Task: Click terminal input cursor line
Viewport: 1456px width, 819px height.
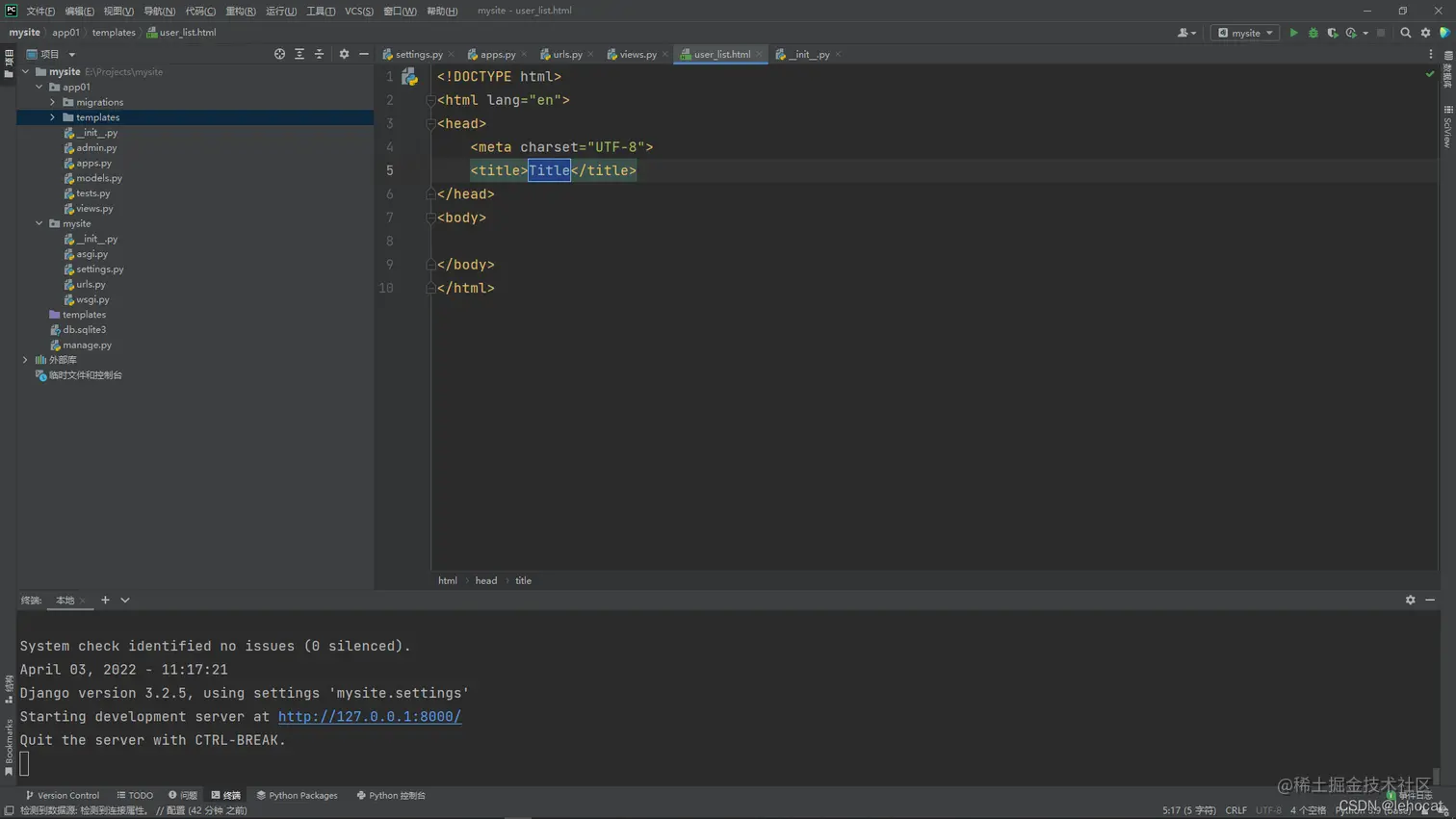Action: pos(24,764)
